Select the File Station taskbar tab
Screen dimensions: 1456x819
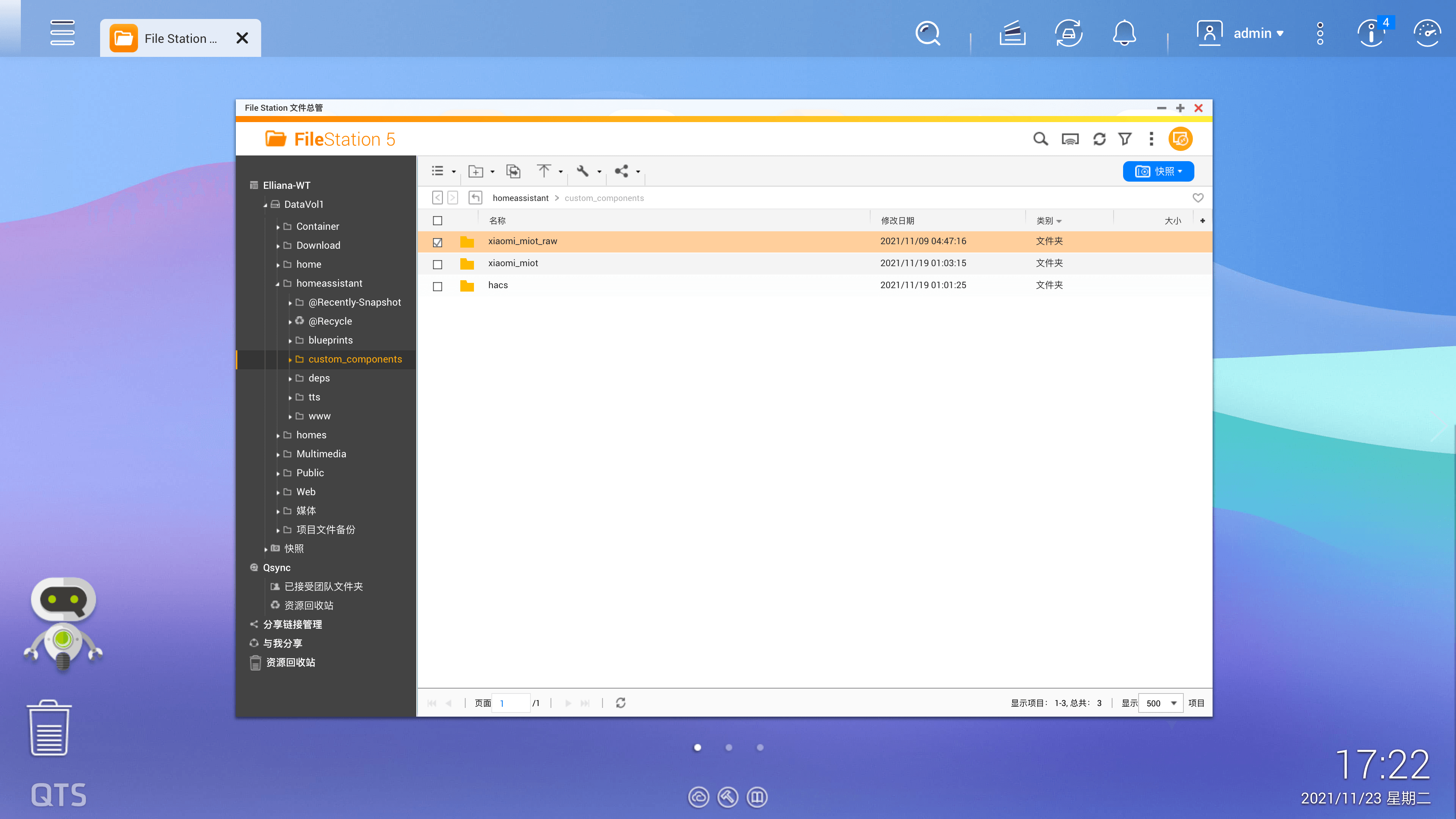coord(180,38)
